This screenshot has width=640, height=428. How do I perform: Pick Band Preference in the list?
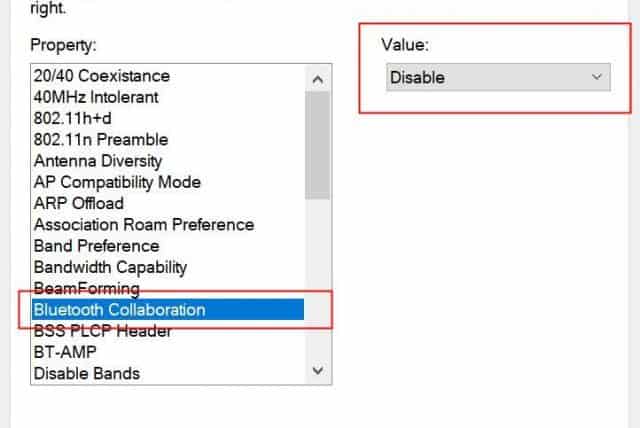[x=96, y=246]
